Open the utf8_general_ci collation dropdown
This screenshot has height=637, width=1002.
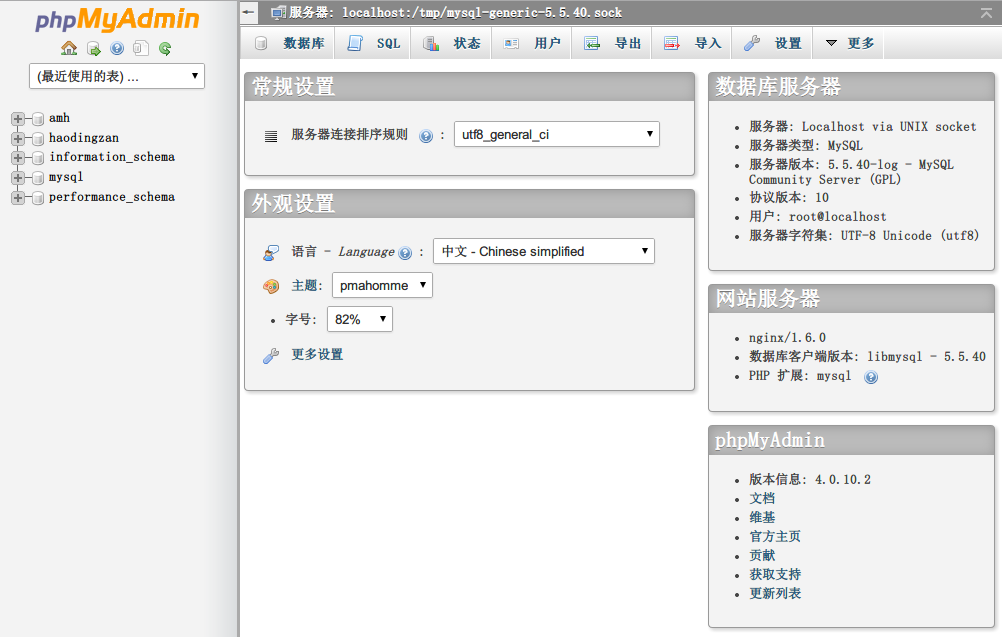[556, 134]
